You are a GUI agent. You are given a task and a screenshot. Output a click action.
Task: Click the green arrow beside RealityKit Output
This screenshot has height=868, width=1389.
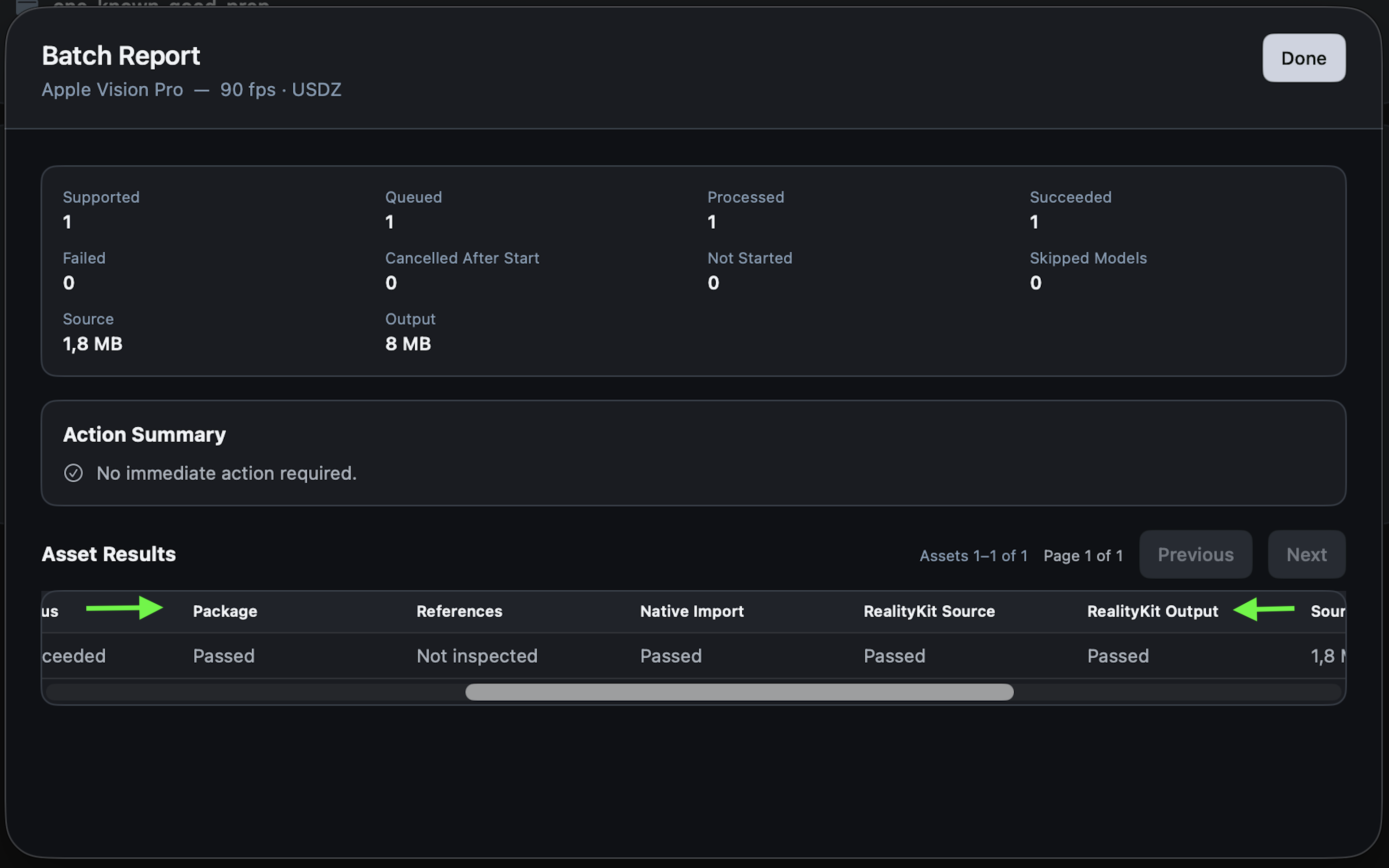pyautogui.click(x=1263, y=609)
